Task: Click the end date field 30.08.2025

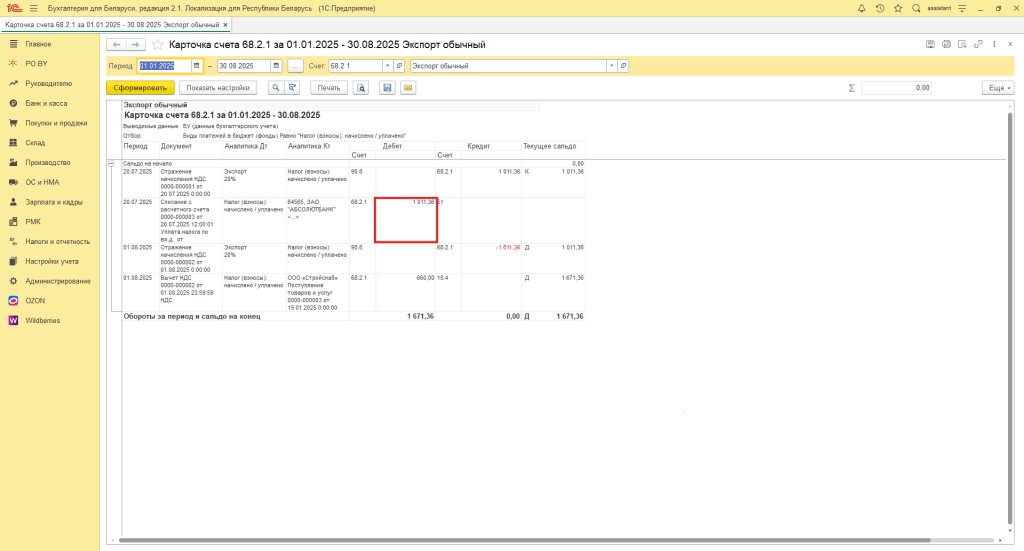Action: (x=244, y=66)
